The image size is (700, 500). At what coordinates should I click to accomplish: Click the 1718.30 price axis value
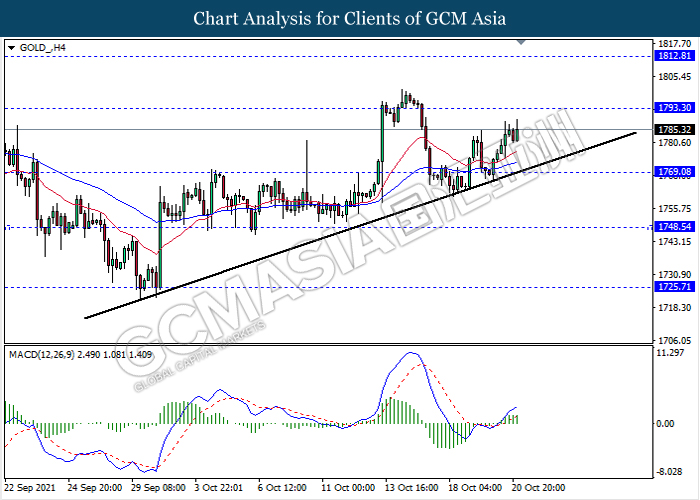point(675,308)
